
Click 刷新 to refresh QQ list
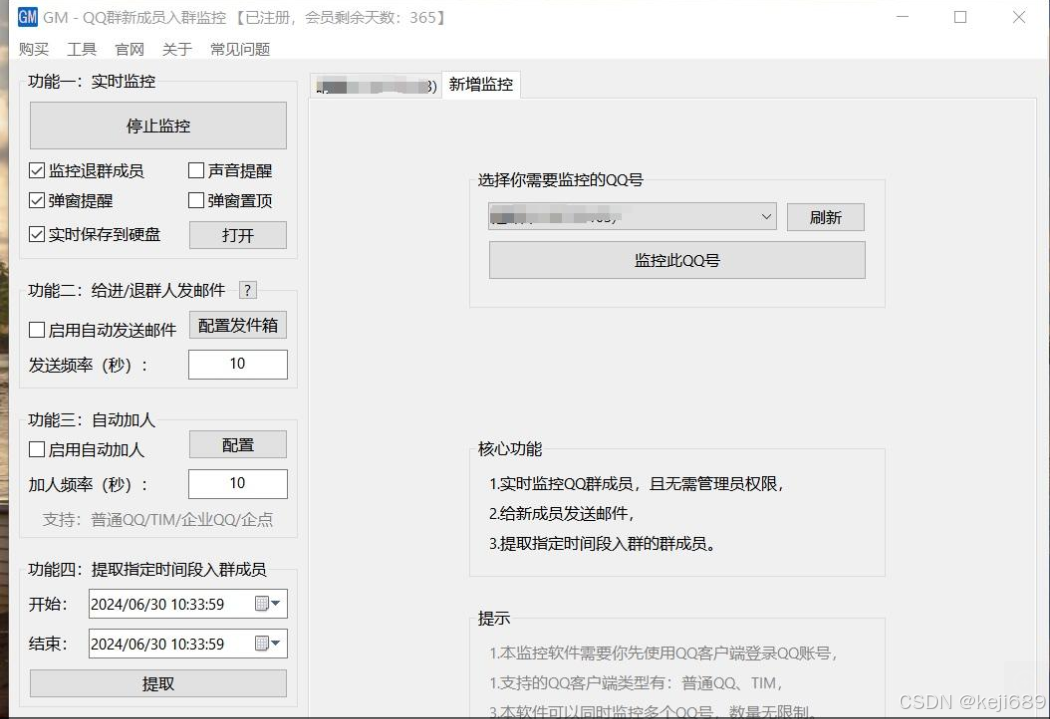826,217
